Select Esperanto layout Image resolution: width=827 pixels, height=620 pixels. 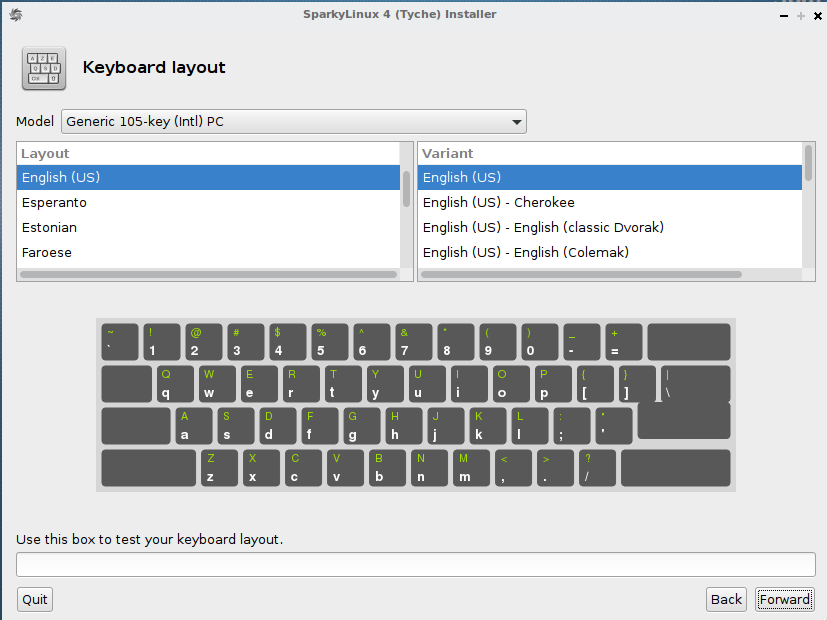208,202
